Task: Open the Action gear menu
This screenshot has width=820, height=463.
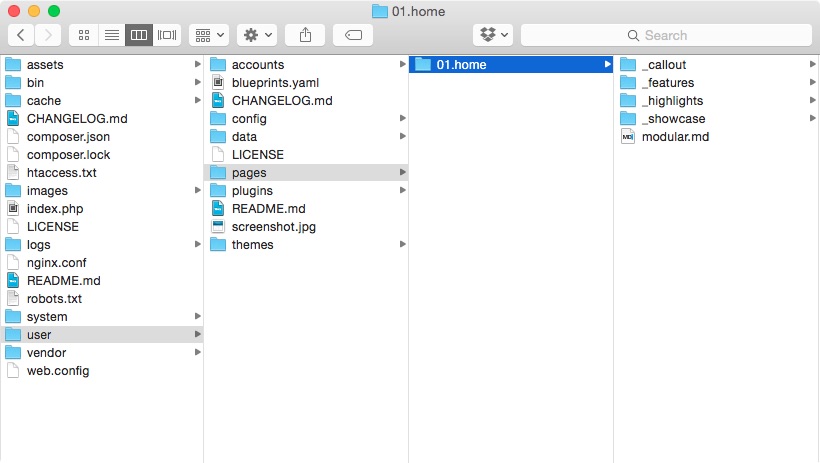Action: tap(257, 35)
